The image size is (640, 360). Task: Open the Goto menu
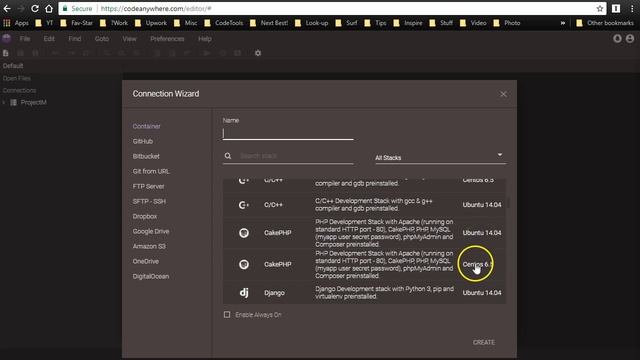[x=102, y=39]
